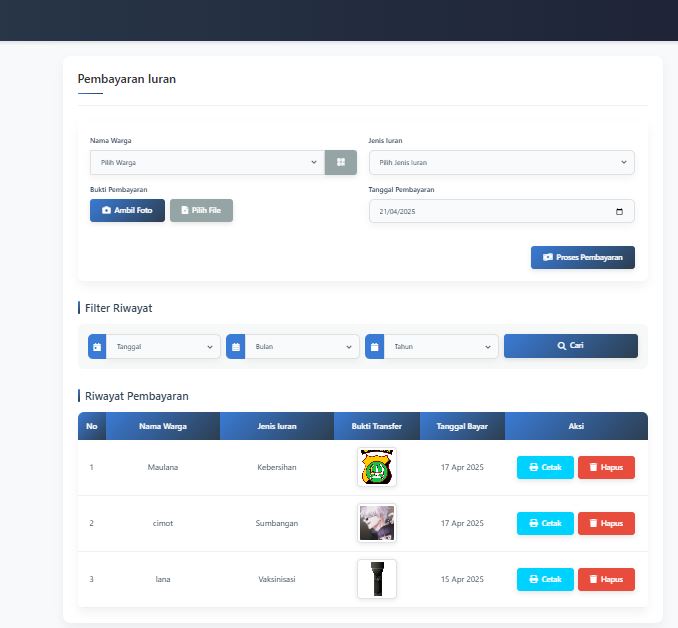
Task: Click the Tanggal Bayar column header
Action: [462, 426]
